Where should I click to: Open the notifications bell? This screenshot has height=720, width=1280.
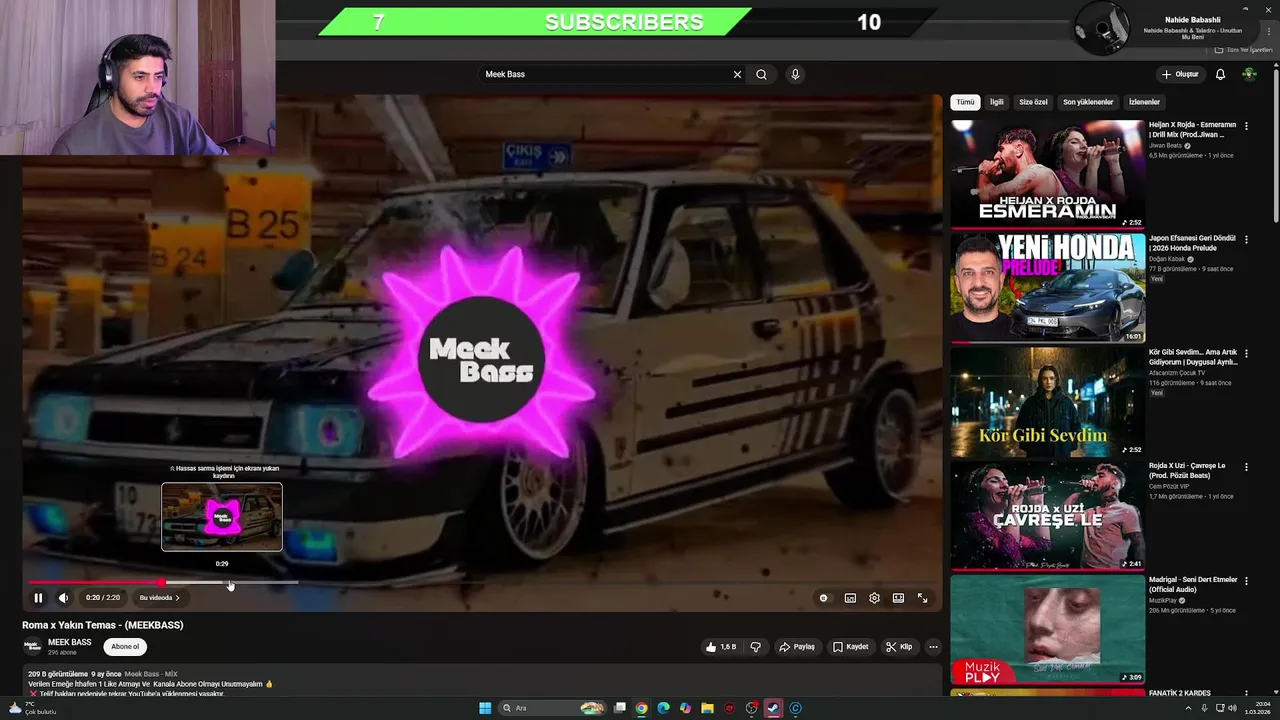(x=1220, y=74)
